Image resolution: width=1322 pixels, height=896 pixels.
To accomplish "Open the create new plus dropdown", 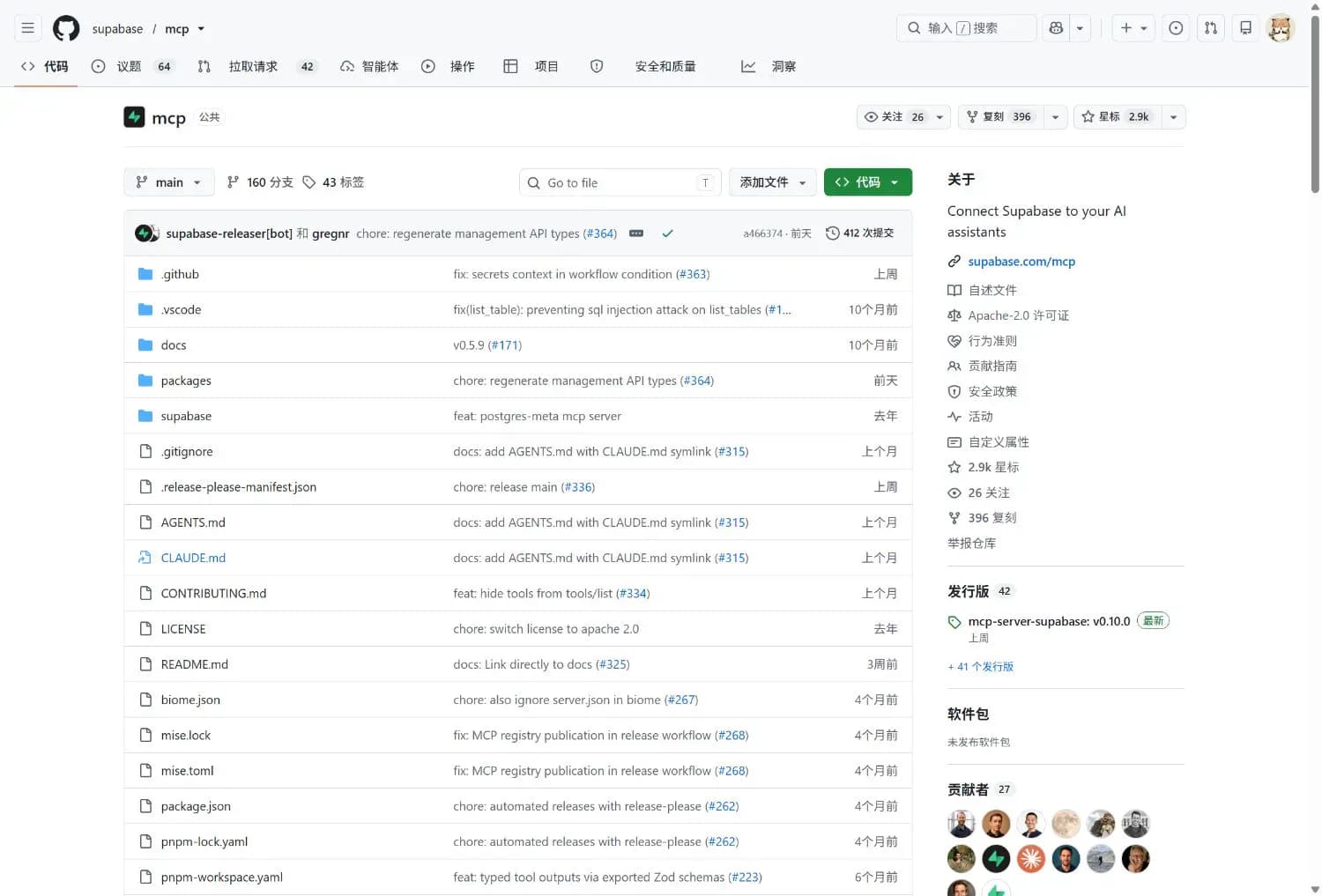I will [x=1133, y=28].
